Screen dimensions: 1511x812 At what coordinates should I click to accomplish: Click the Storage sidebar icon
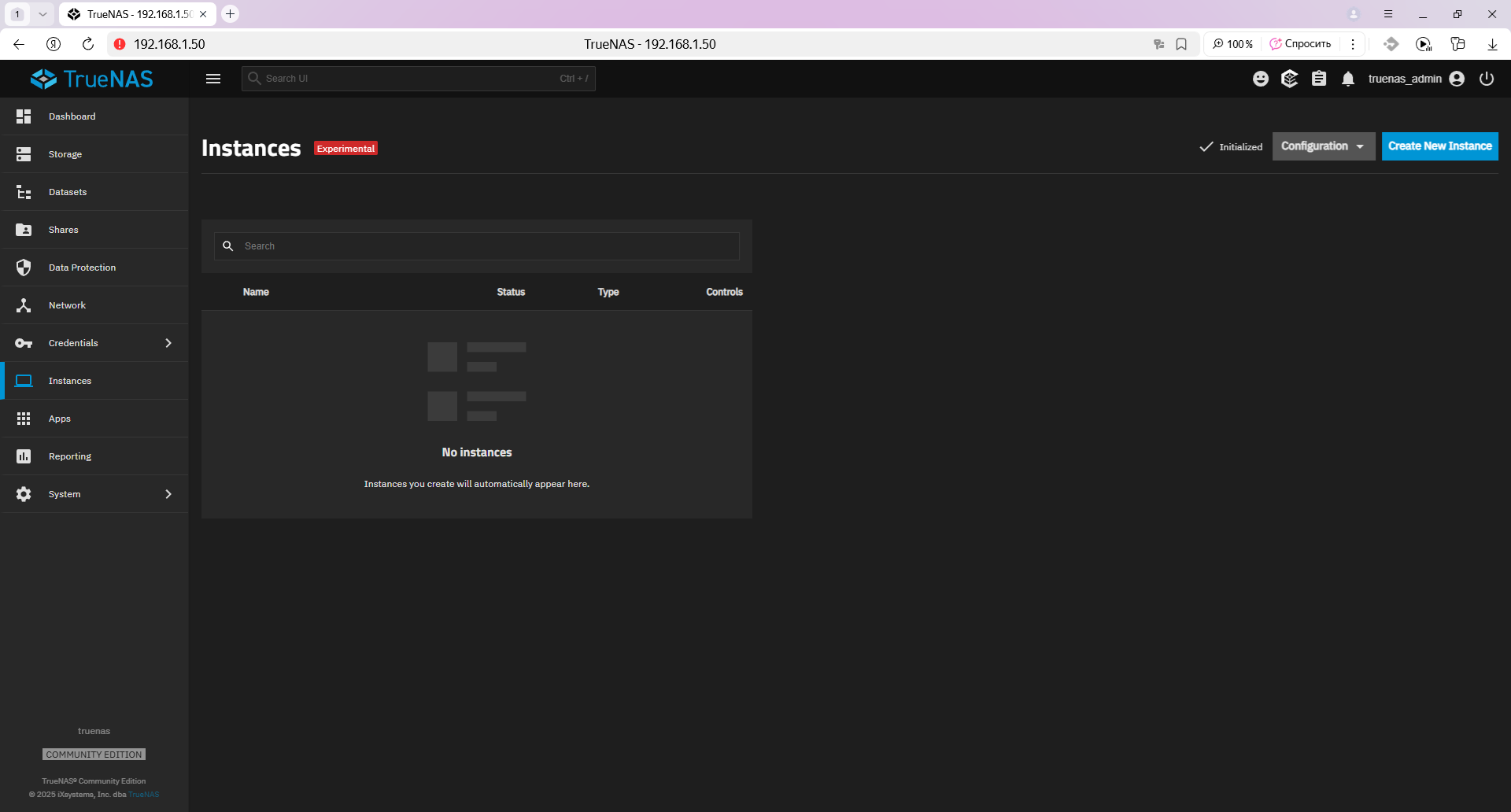click(24, 154)
